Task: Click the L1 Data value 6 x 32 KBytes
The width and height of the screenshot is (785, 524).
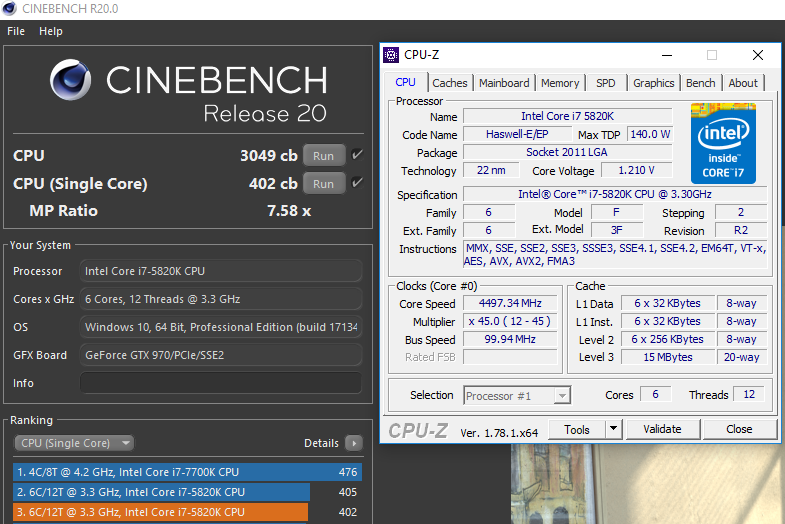Action: (x=668, y=303)
